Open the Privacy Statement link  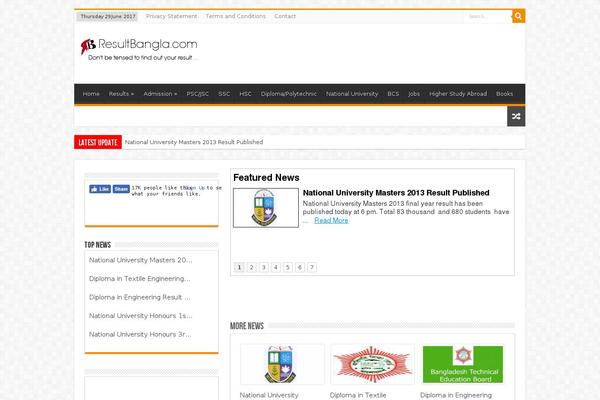(x=171, y=16)
